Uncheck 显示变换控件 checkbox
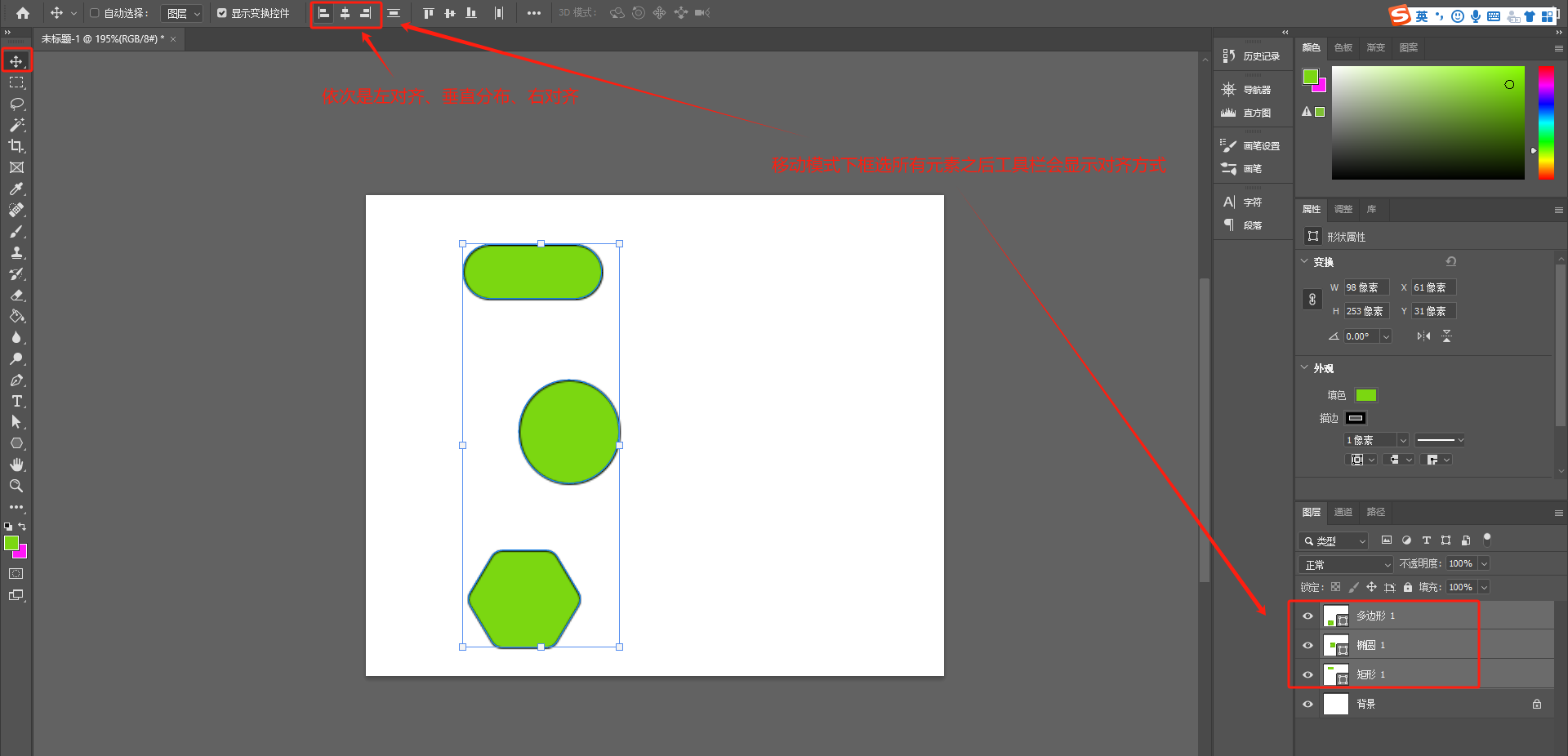Image resolution: width=1568 pixels, height=756 pixels. [x=221, y=13]
